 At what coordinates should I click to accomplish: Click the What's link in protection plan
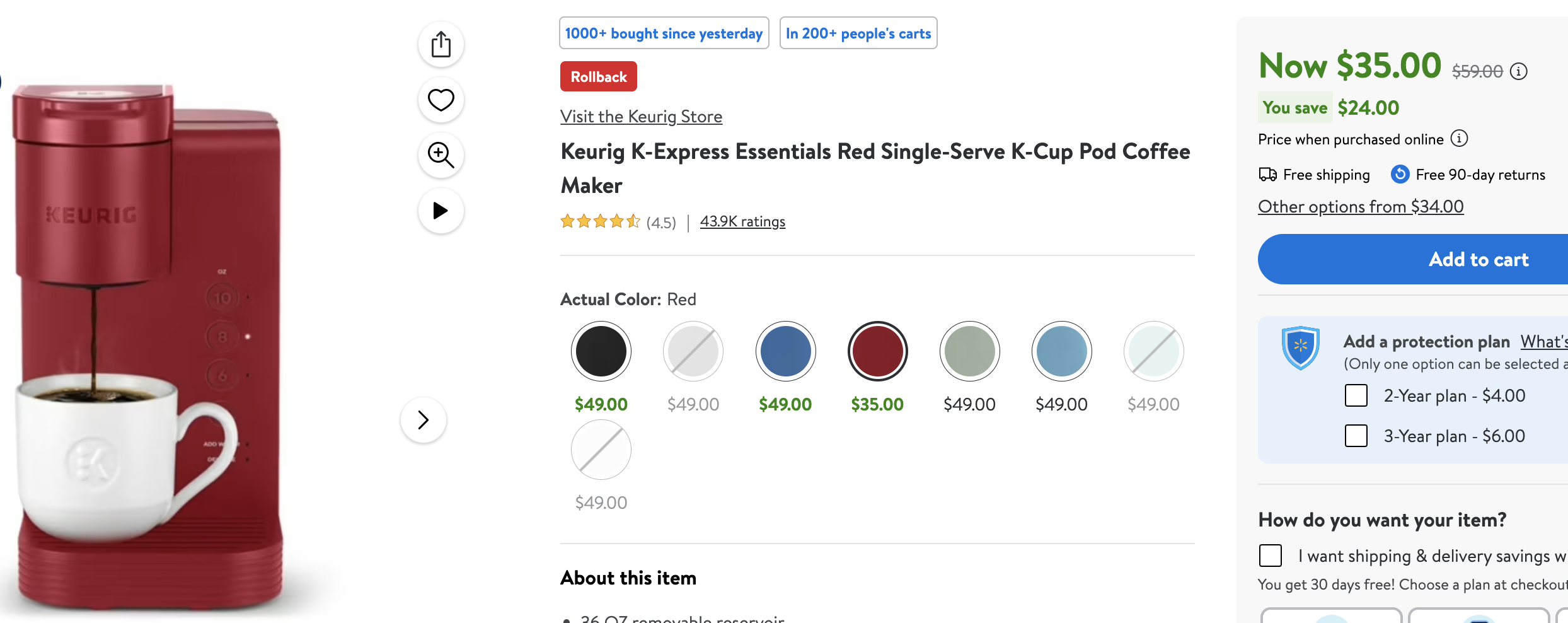pos(1544,342)
